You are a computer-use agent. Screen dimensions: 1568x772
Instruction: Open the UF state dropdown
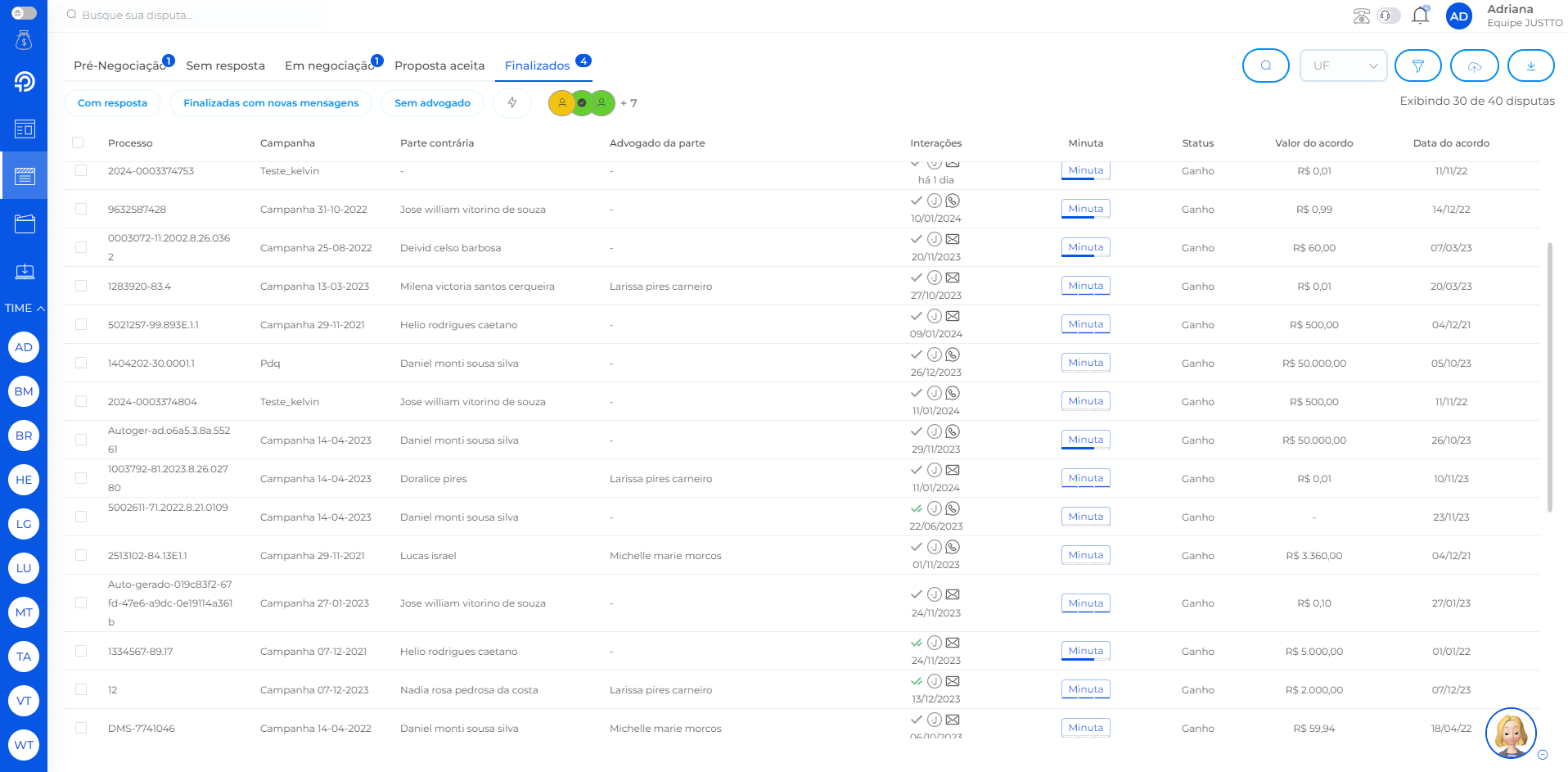[x=1343, y=65]
